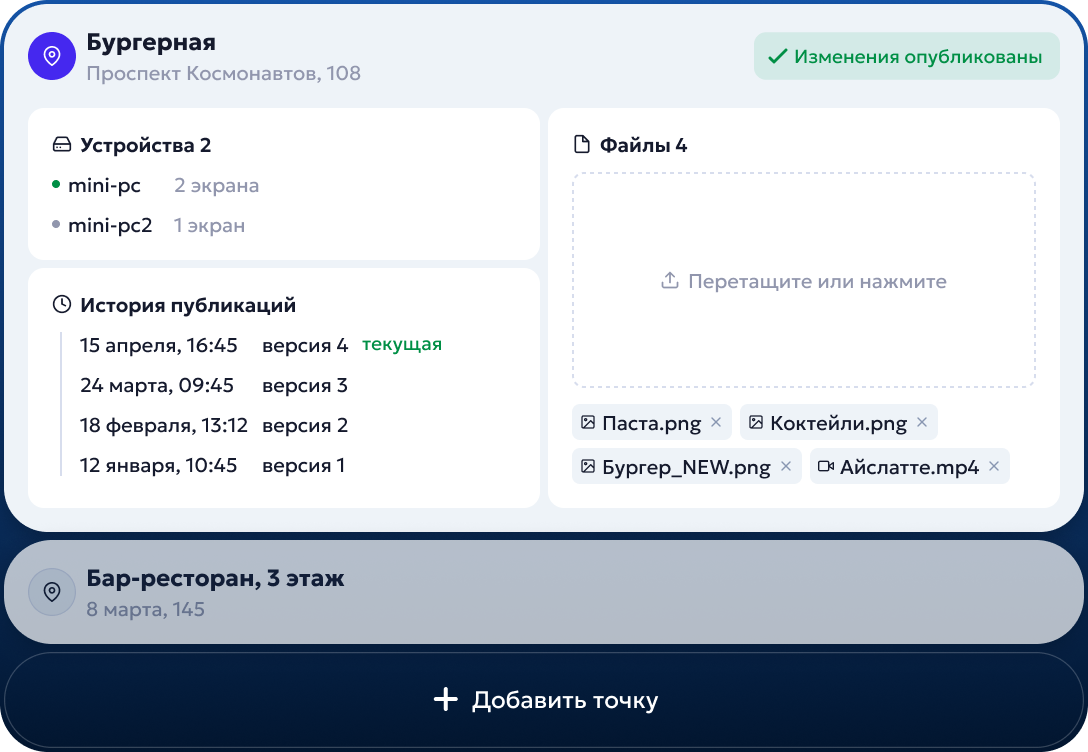Click the Добавить точку button label
1088x752 pixels.
[565, 700]
